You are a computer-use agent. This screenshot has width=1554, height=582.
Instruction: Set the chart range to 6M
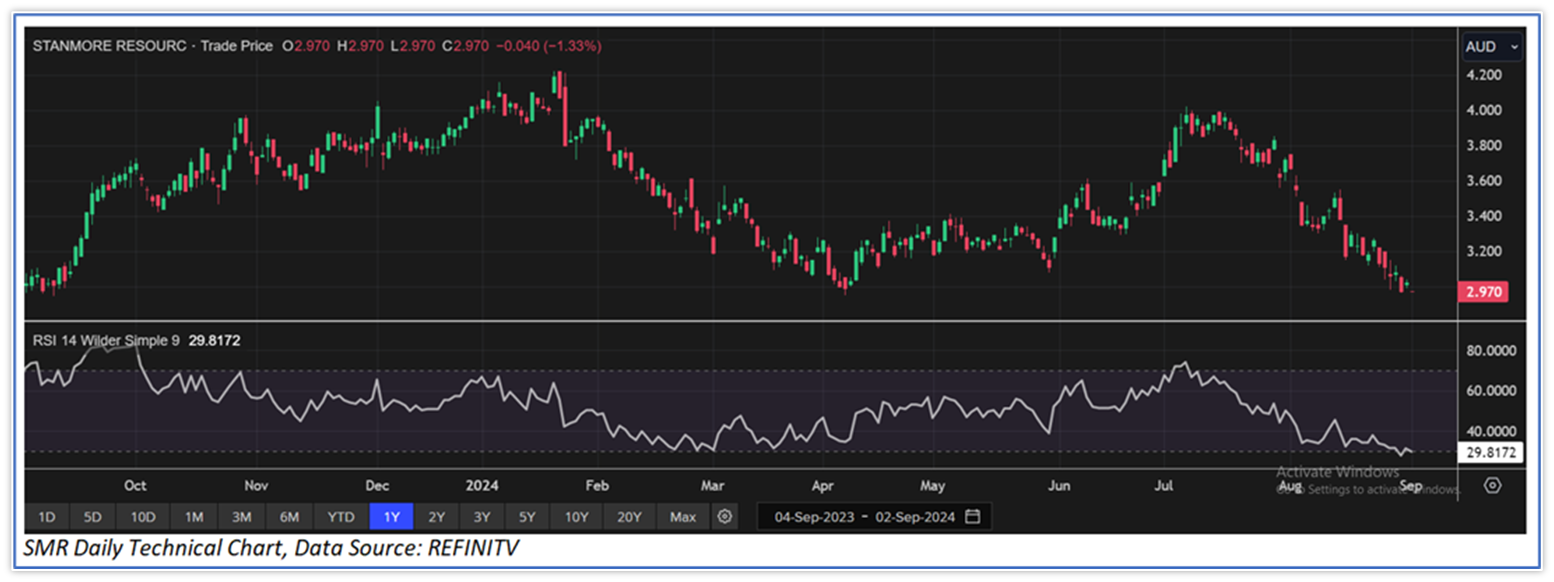[x=289, y=517]
